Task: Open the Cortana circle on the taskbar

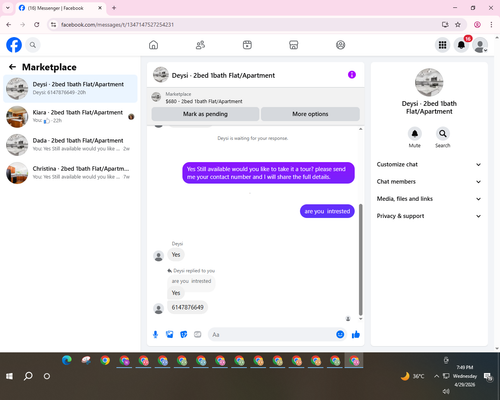Action: [47, 376]
